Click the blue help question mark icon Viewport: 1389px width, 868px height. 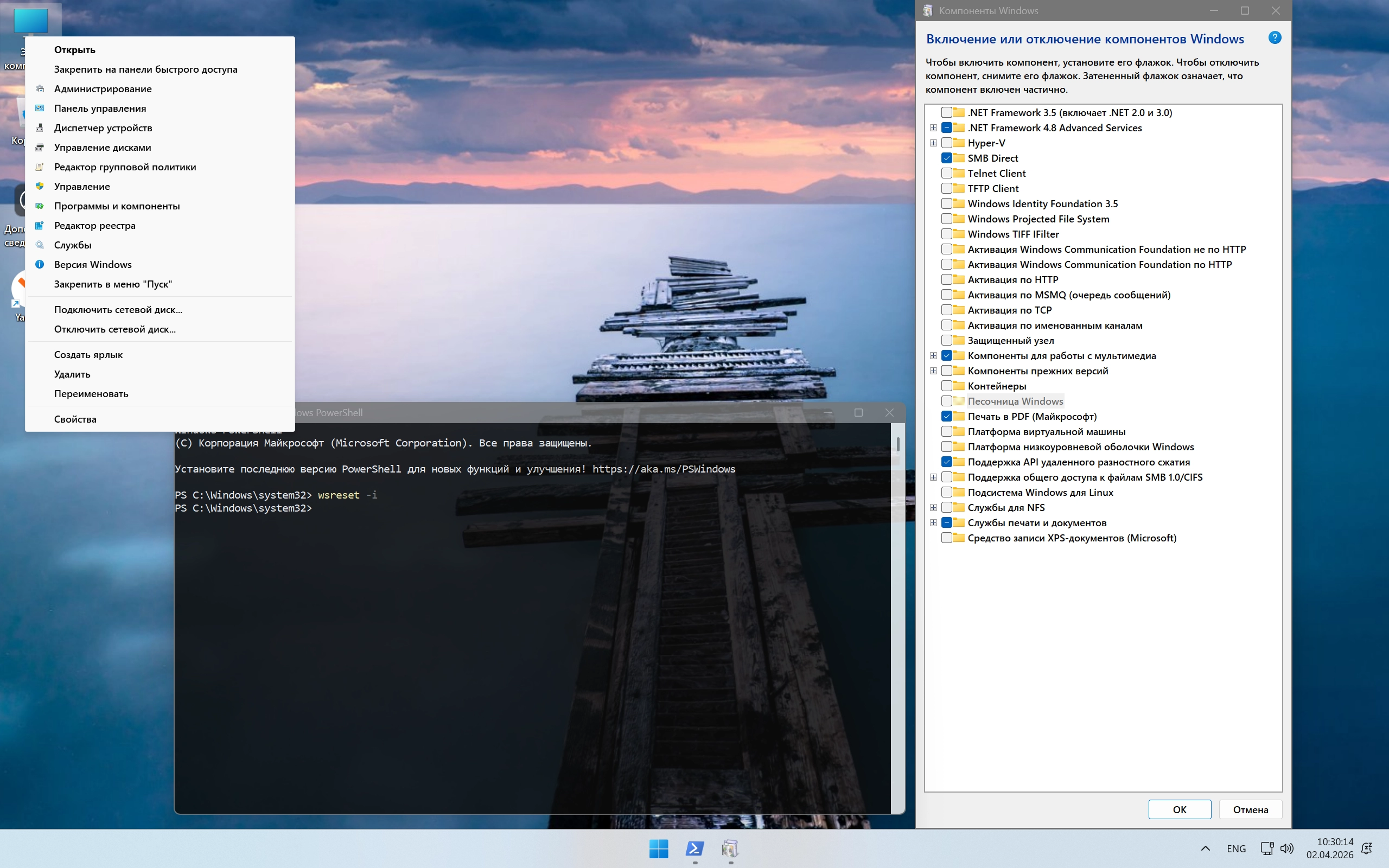[1274, 38]
